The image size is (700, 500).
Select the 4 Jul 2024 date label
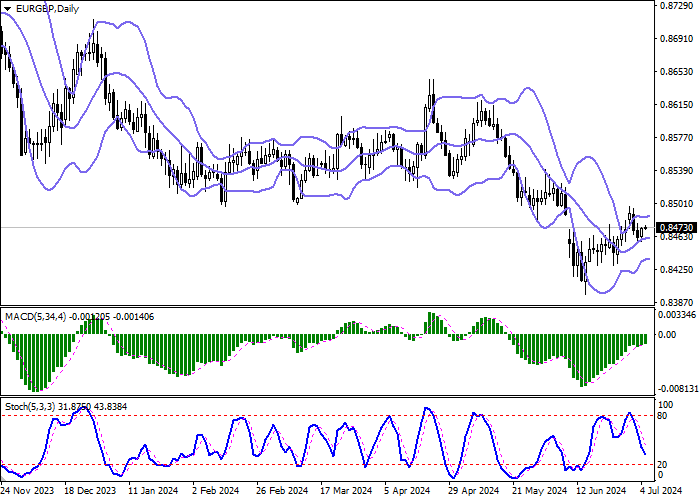click(x=662, y=491)
